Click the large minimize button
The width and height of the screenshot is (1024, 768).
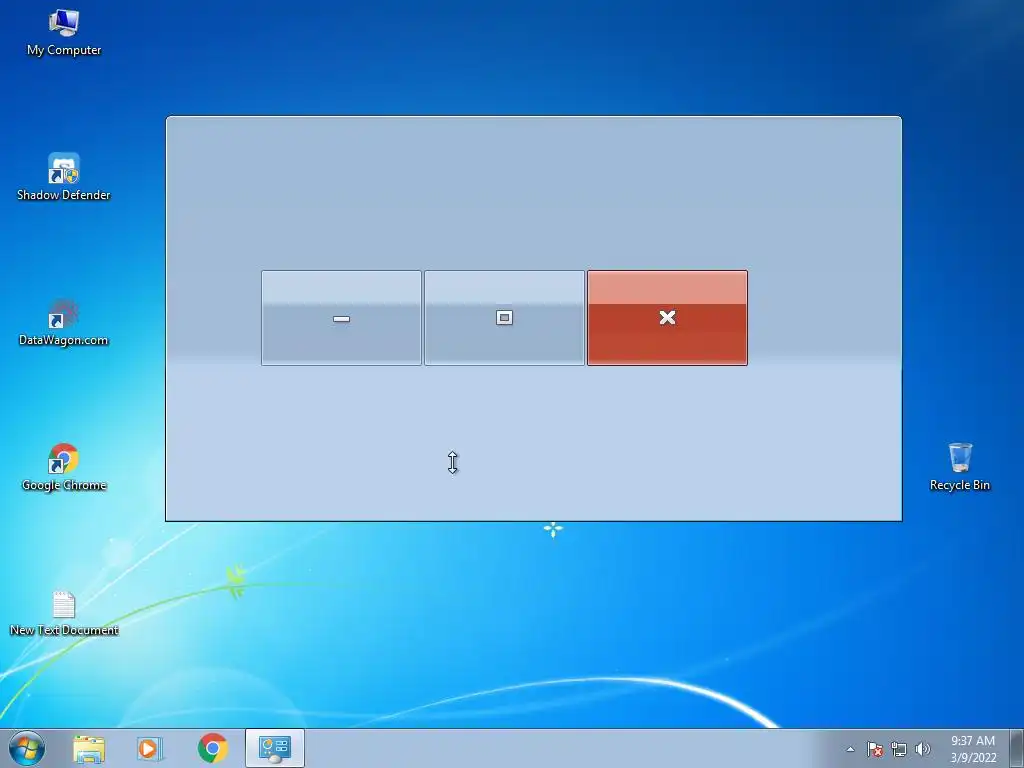pyautogui.click(x=341, y=318)
